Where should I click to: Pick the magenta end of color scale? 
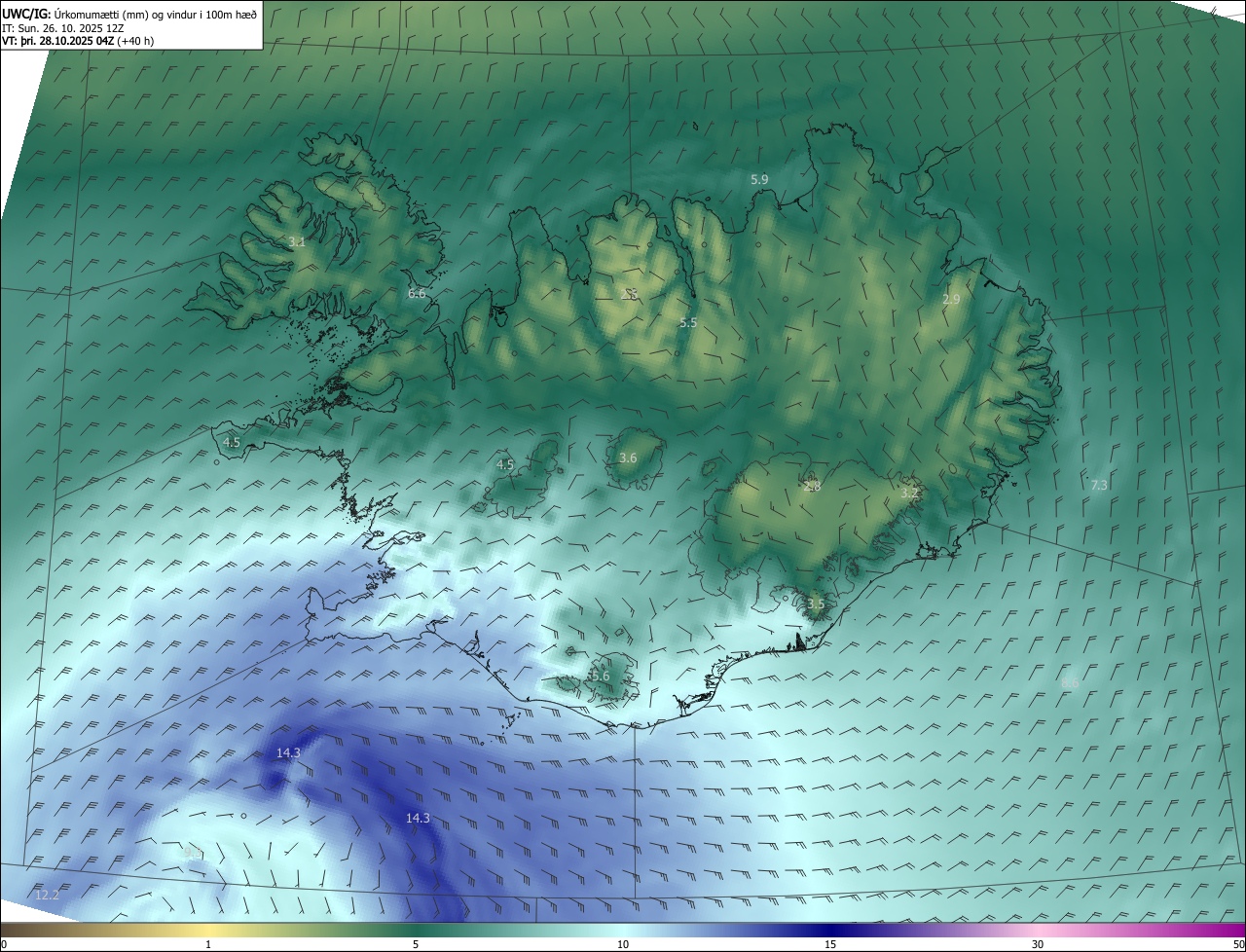click(x=1228, y=930)
